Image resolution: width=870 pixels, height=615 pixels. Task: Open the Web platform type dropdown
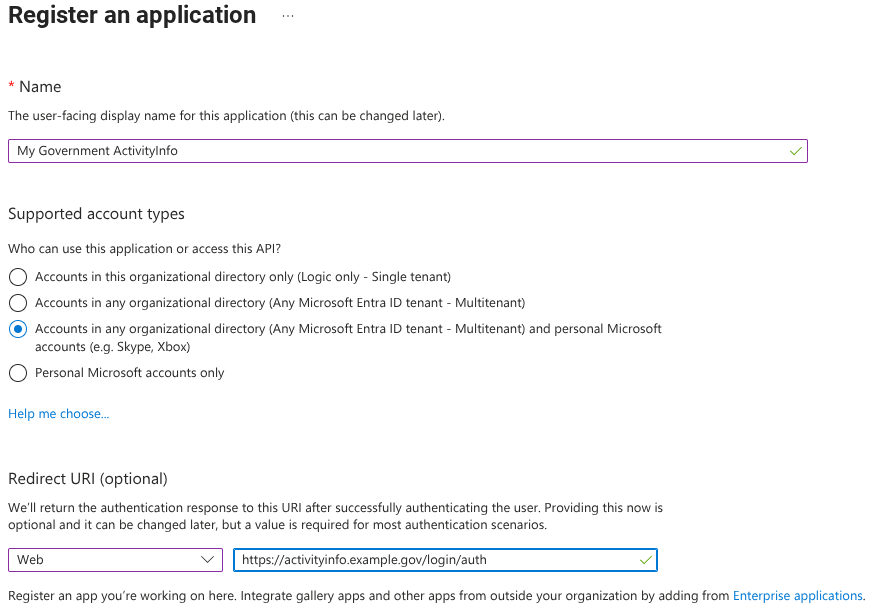pyautogui.click(x=115, y=560)
